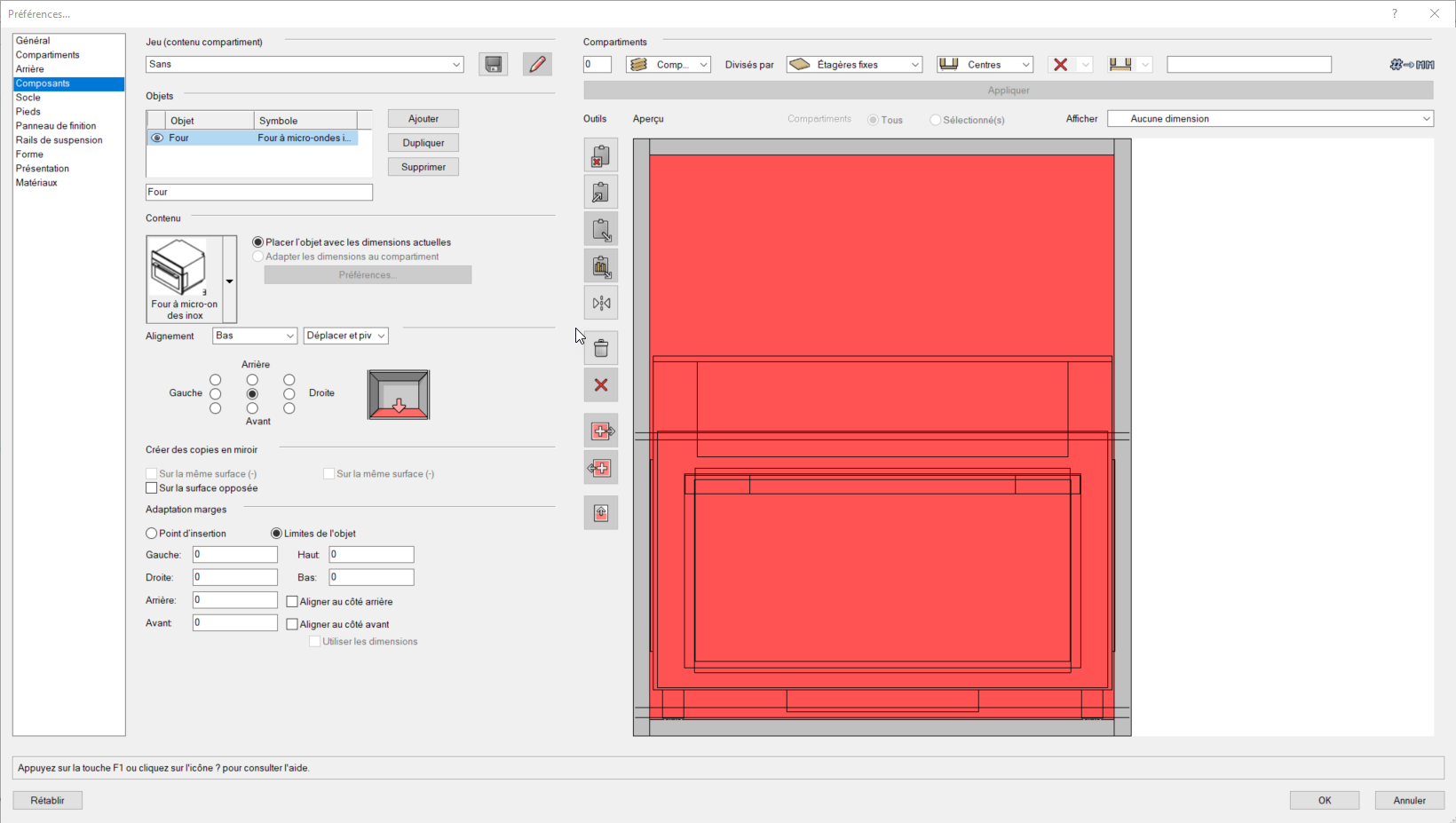Check Aligner au côté arrière
1456x823 pixels.
click(x=292, y=601)
